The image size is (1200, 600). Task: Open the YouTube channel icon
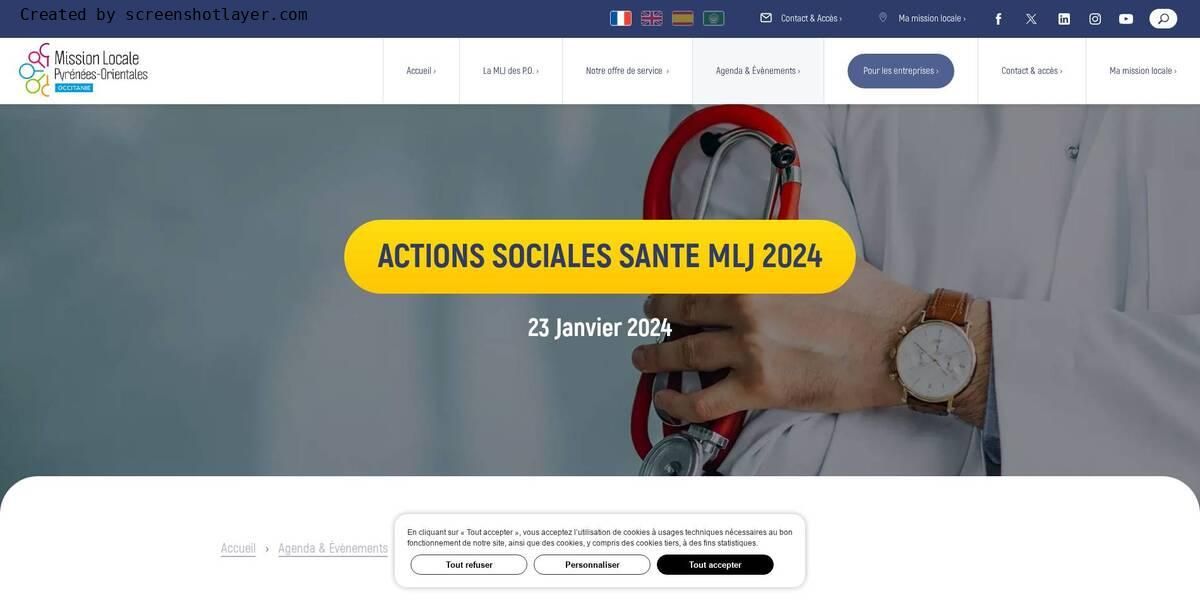pos(1126,18)
